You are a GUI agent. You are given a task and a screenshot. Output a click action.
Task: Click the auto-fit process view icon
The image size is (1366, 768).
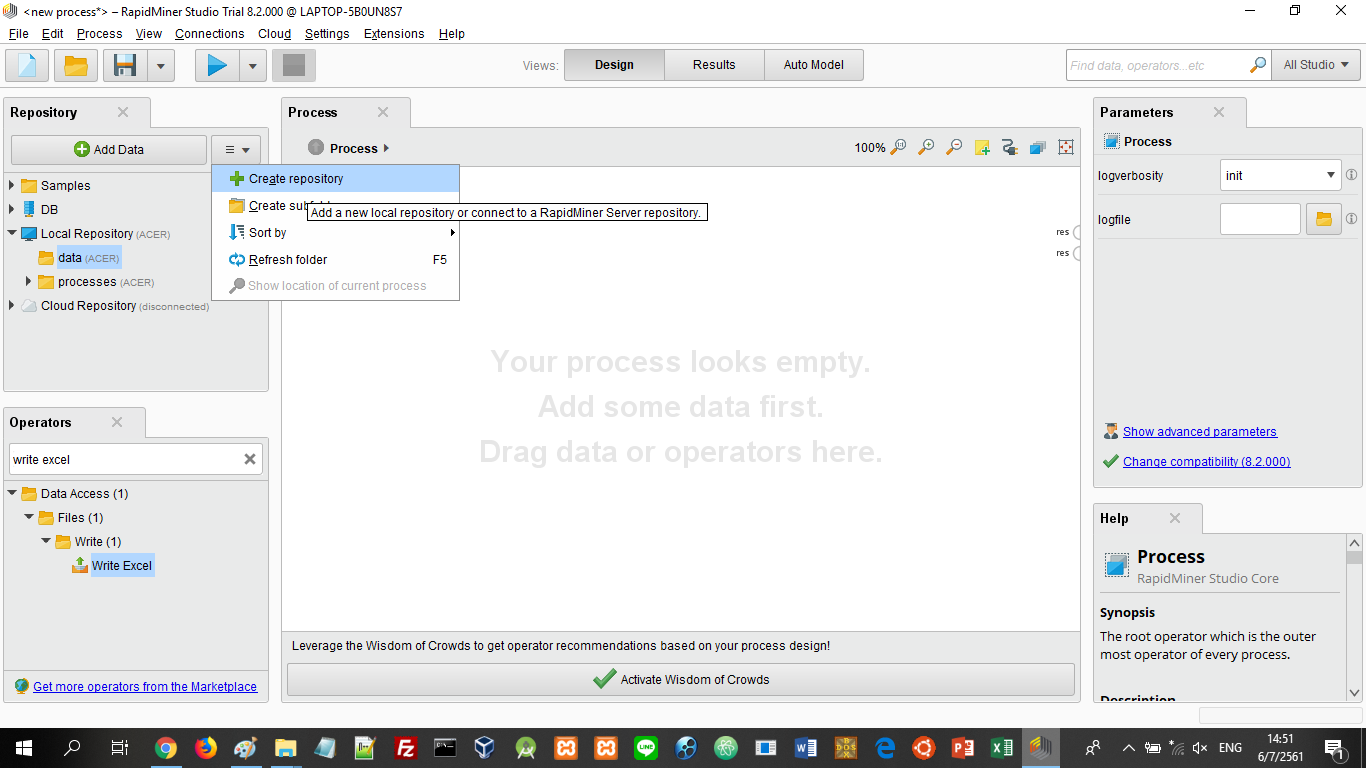(x=1066, y=148)
